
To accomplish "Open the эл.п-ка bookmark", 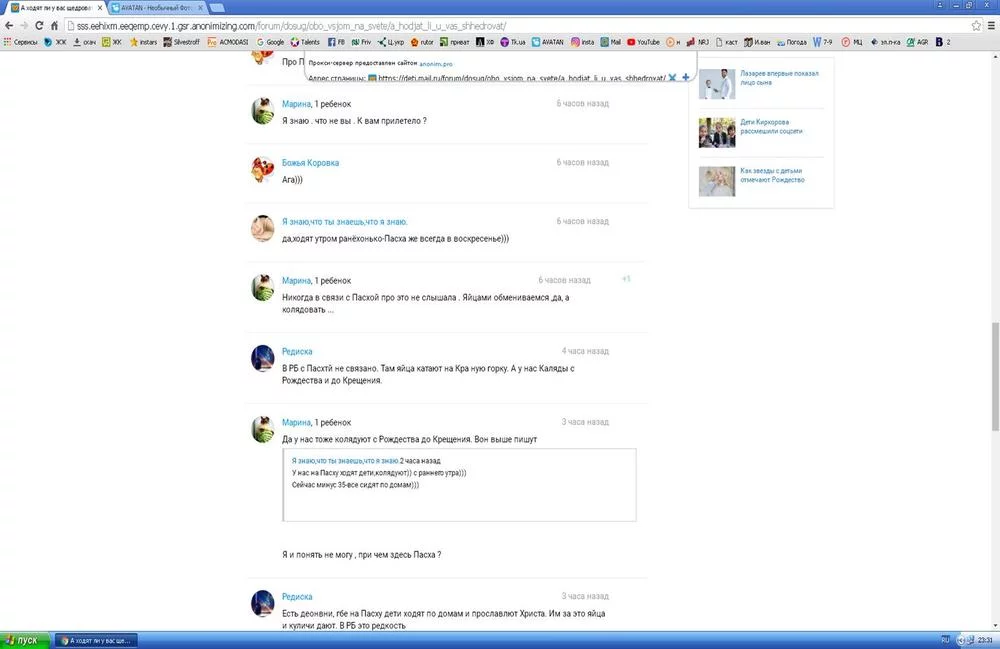I will pyautogui.click(x=885, y=42).
